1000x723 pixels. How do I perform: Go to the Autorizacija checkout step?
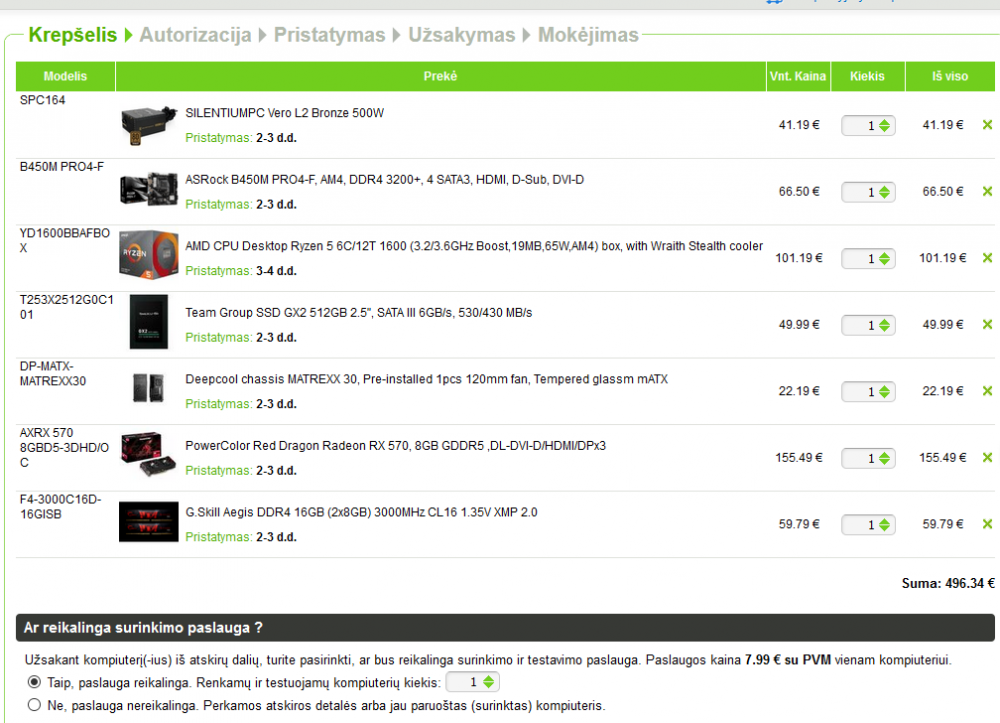195,34
